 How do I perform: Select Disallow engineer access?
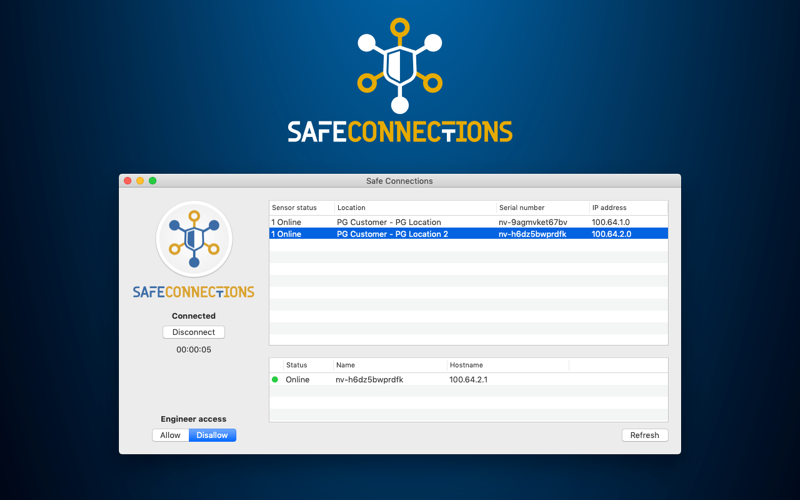click(x=212, y=435)
